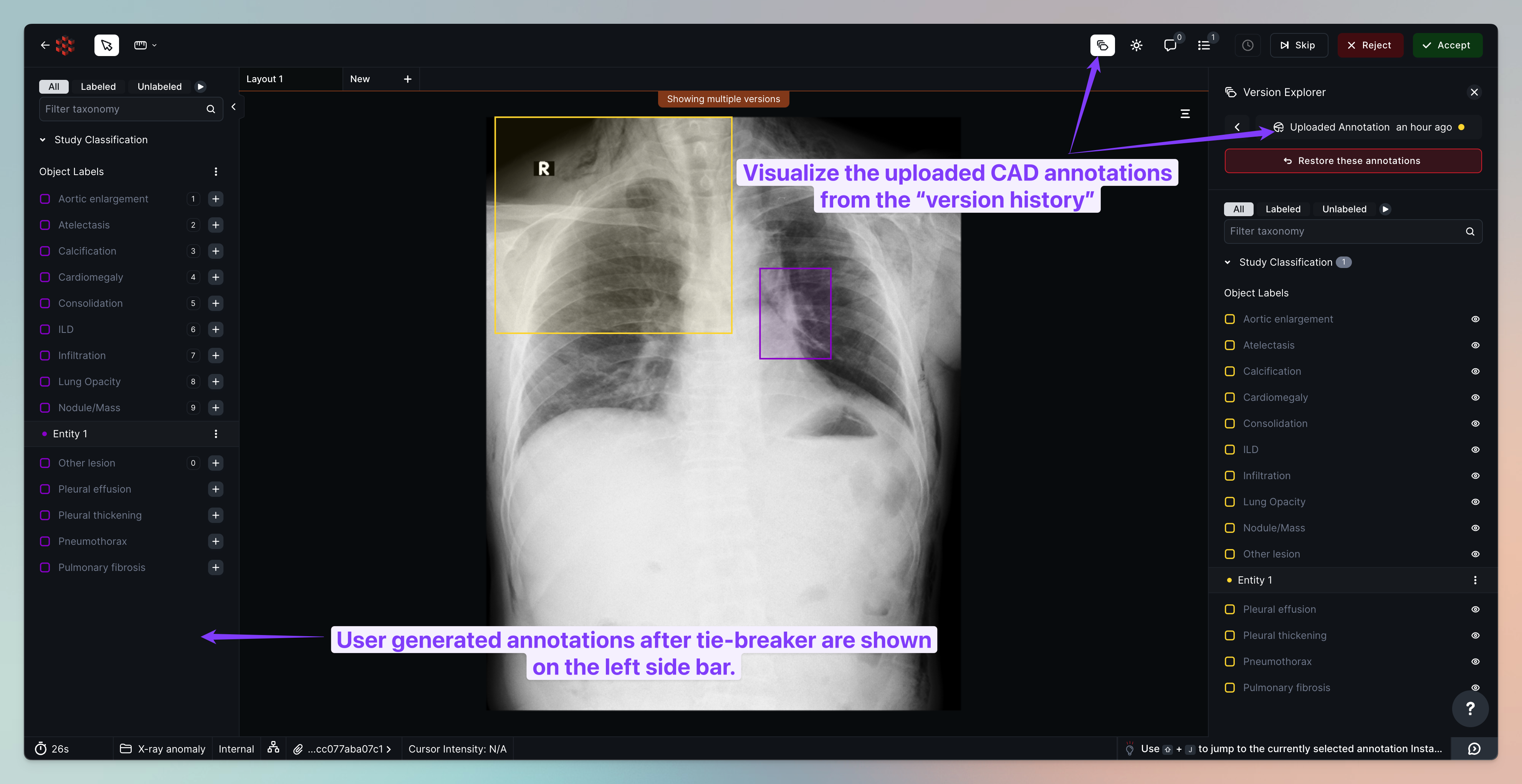Open X-ray anomaly project folder
1522x784 pixels.
(162, 749)
